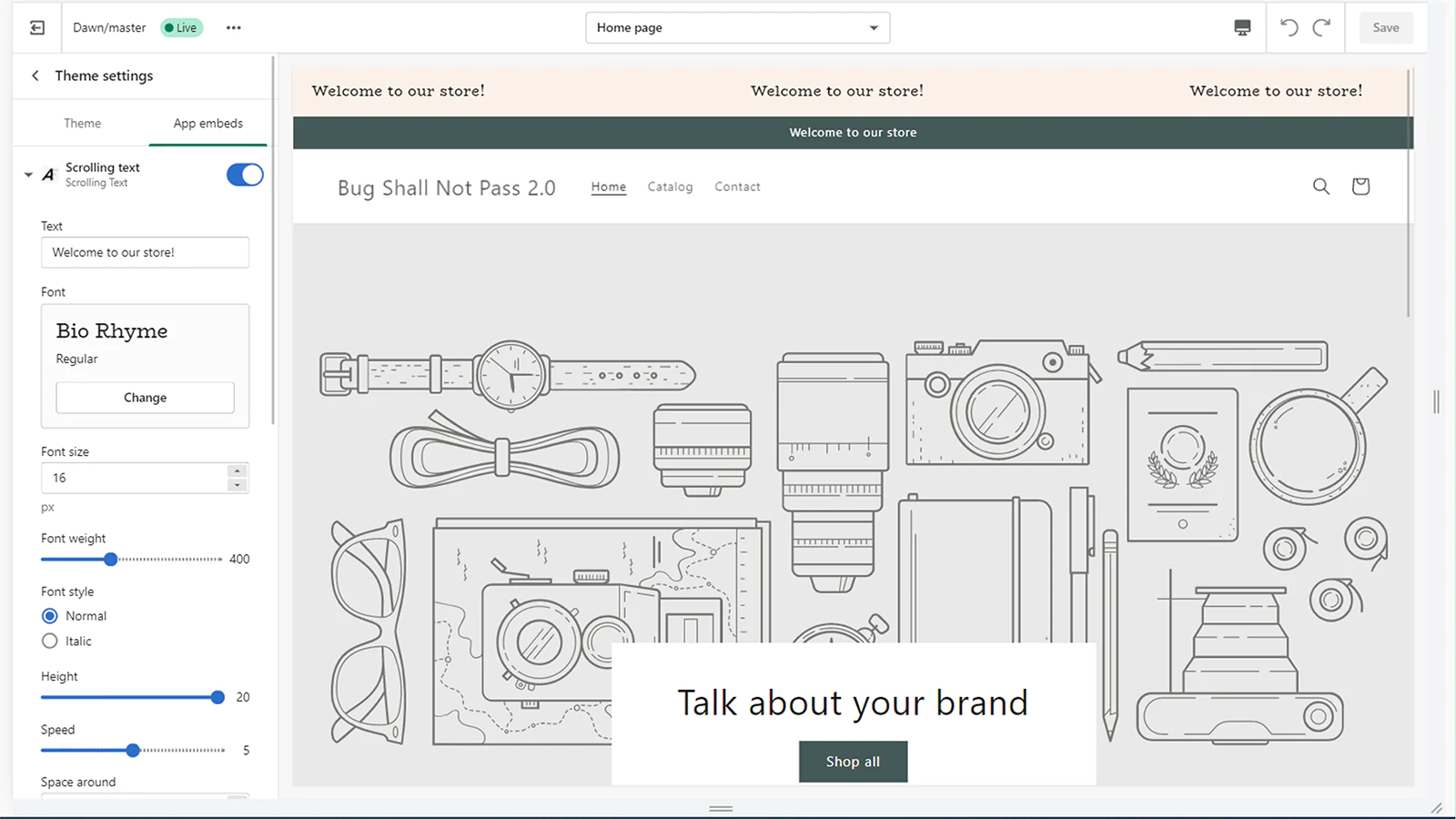The width and height of the screenshot is (1456, 819).
Task: Open the shopping cart icon
Action: [1360, 187]
